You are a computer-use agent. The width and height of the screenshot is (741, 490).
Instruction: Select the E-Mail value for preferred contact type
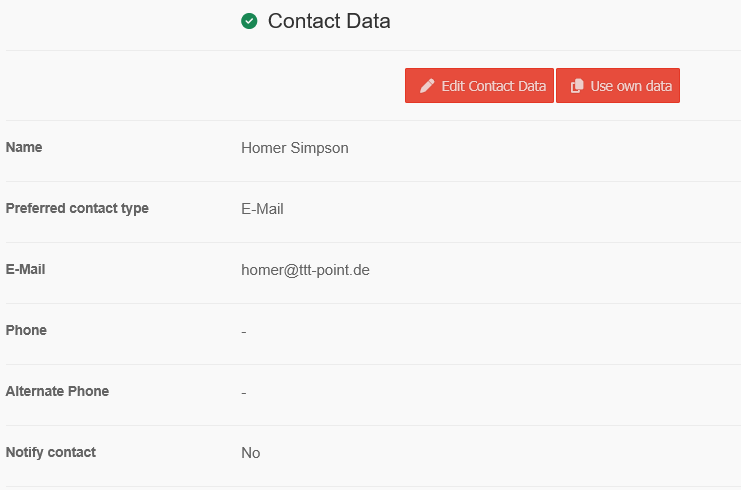tap(263, 209)
